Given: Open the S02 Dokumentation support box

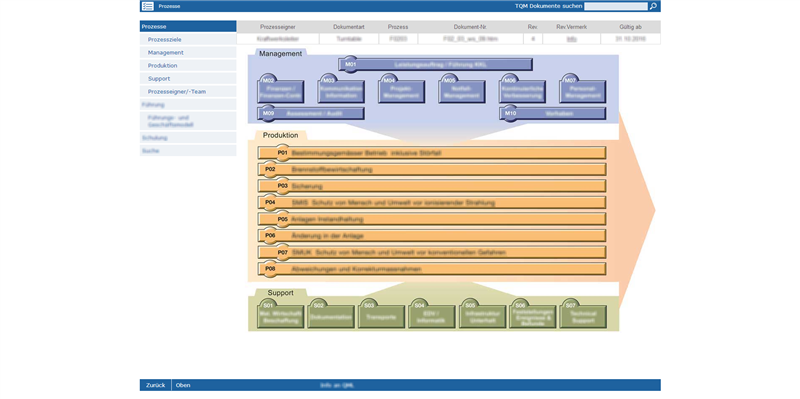Looking at the screenshot, I should (x=331, y=316).
